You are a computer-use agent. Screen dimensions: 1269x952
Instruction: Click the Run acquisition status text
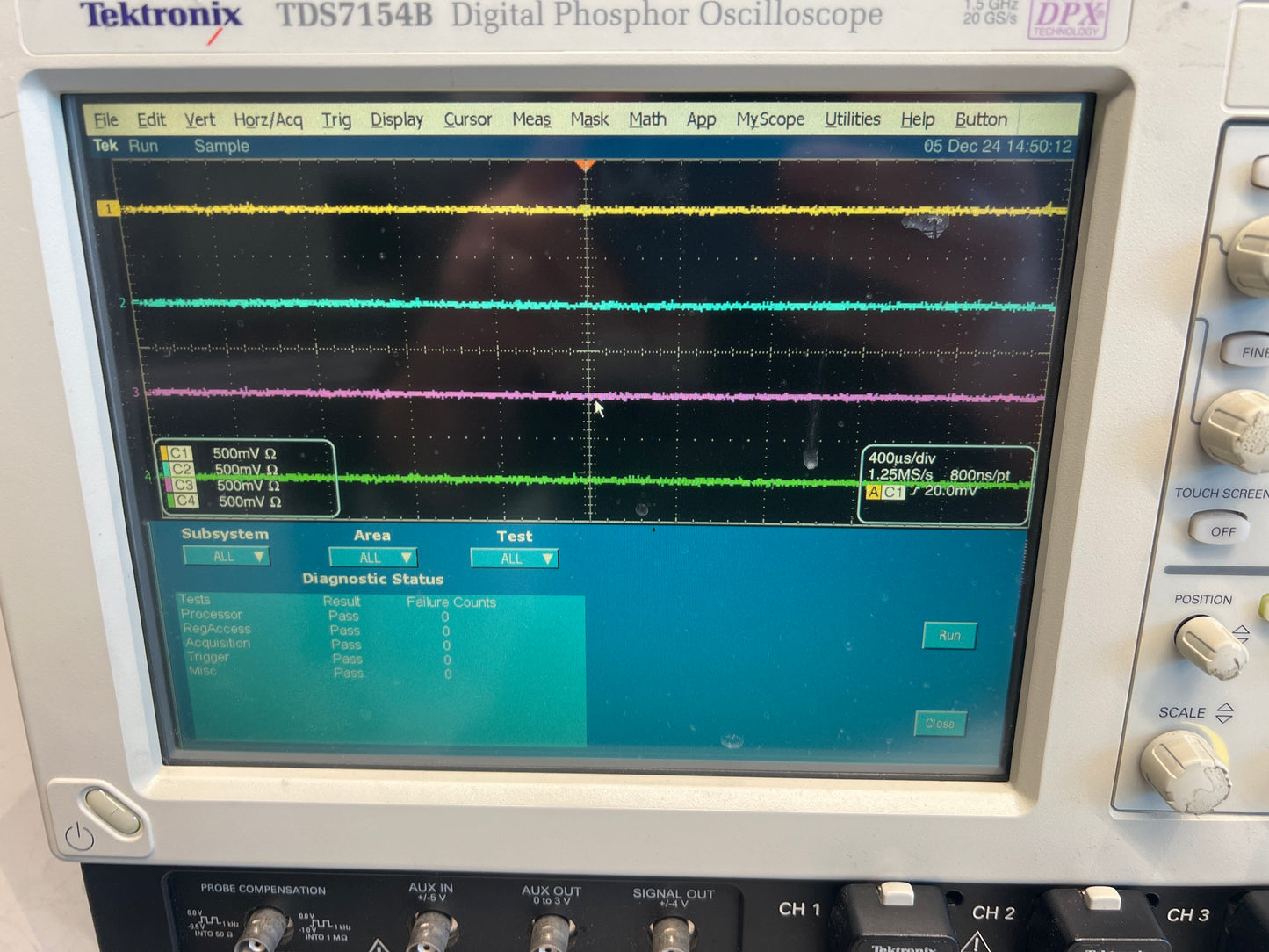[x=143, y=146]
